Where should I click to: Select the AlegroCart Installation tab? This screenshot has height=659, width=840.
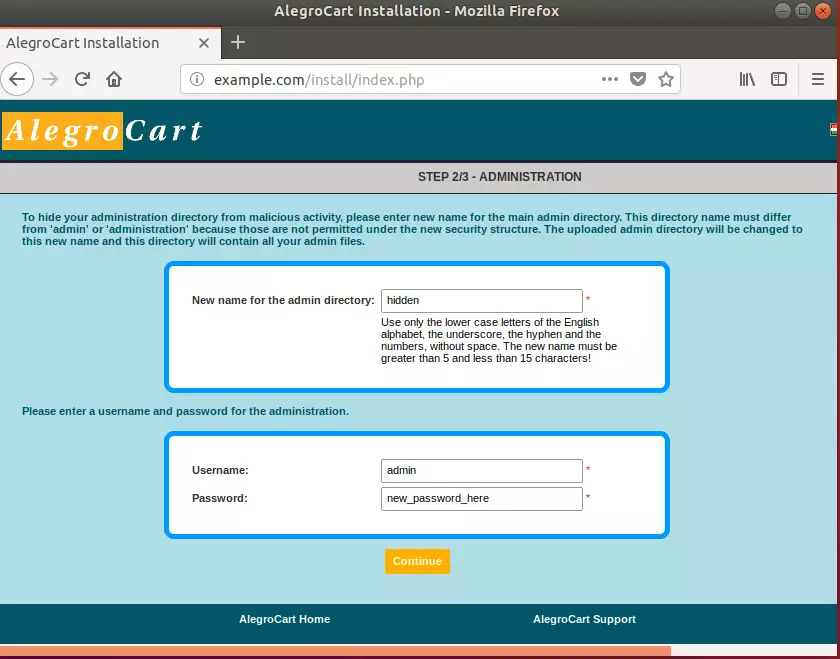point(110,43)
